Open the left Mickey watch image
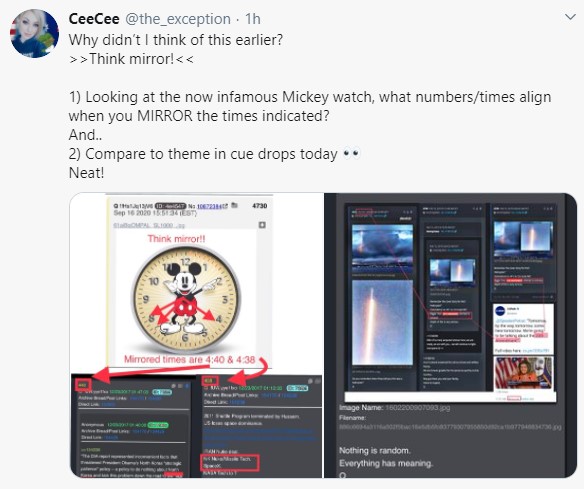Image resolution: width=584 pixels, height=489 pixels. point(196,335)
